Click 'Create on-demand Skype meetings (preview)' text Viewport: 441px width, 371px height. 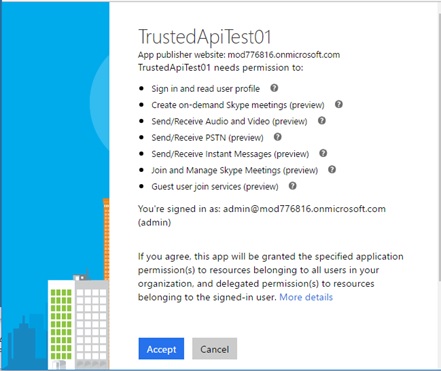click(x=238, y=105)
